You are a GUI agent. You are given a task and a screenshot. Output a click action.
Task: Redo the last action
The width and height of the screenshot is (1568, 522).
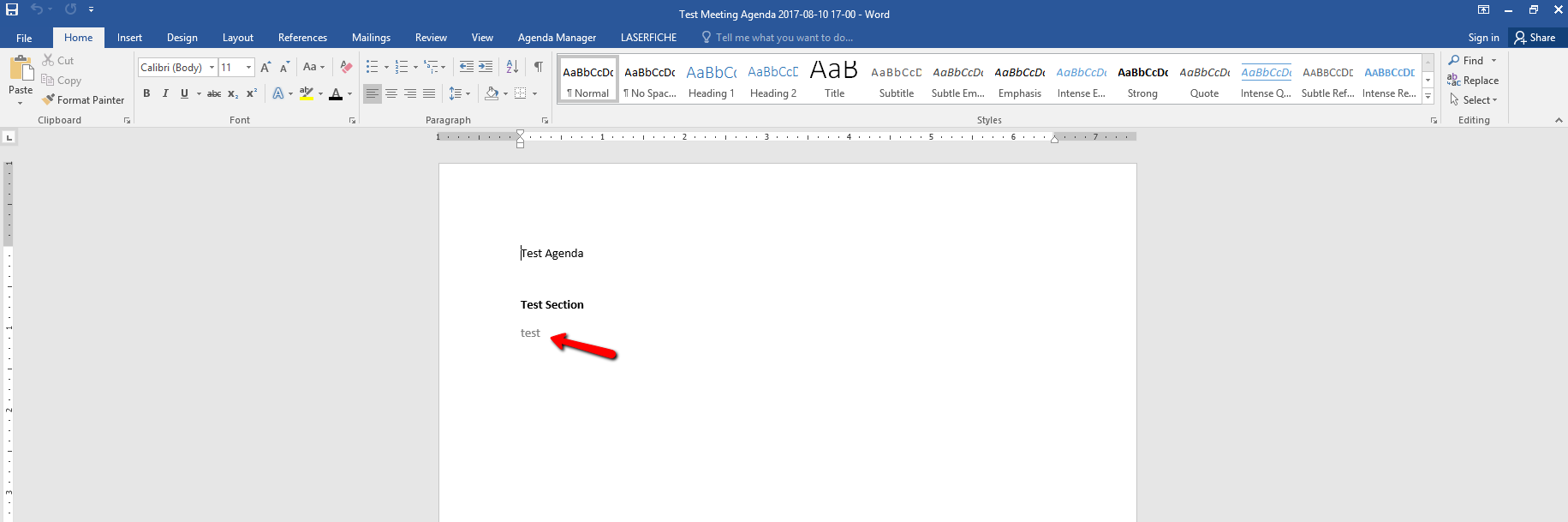click(x=70, y=9)
